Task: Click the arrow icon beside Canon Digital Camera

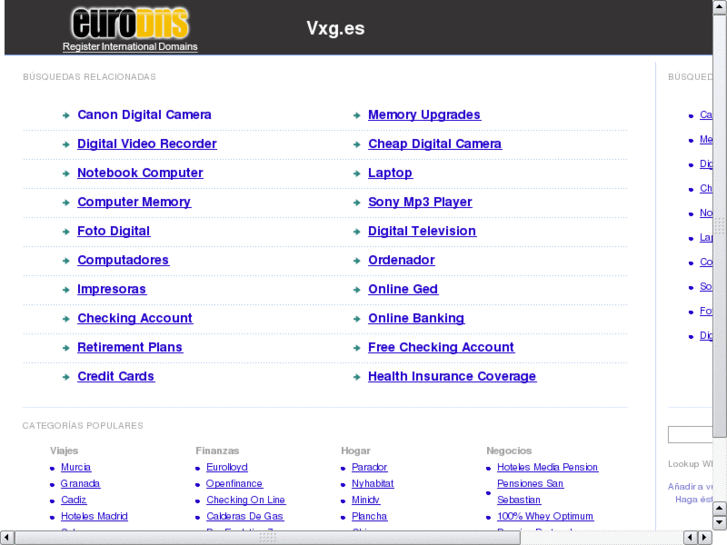Action: click(x=66, y=115)
